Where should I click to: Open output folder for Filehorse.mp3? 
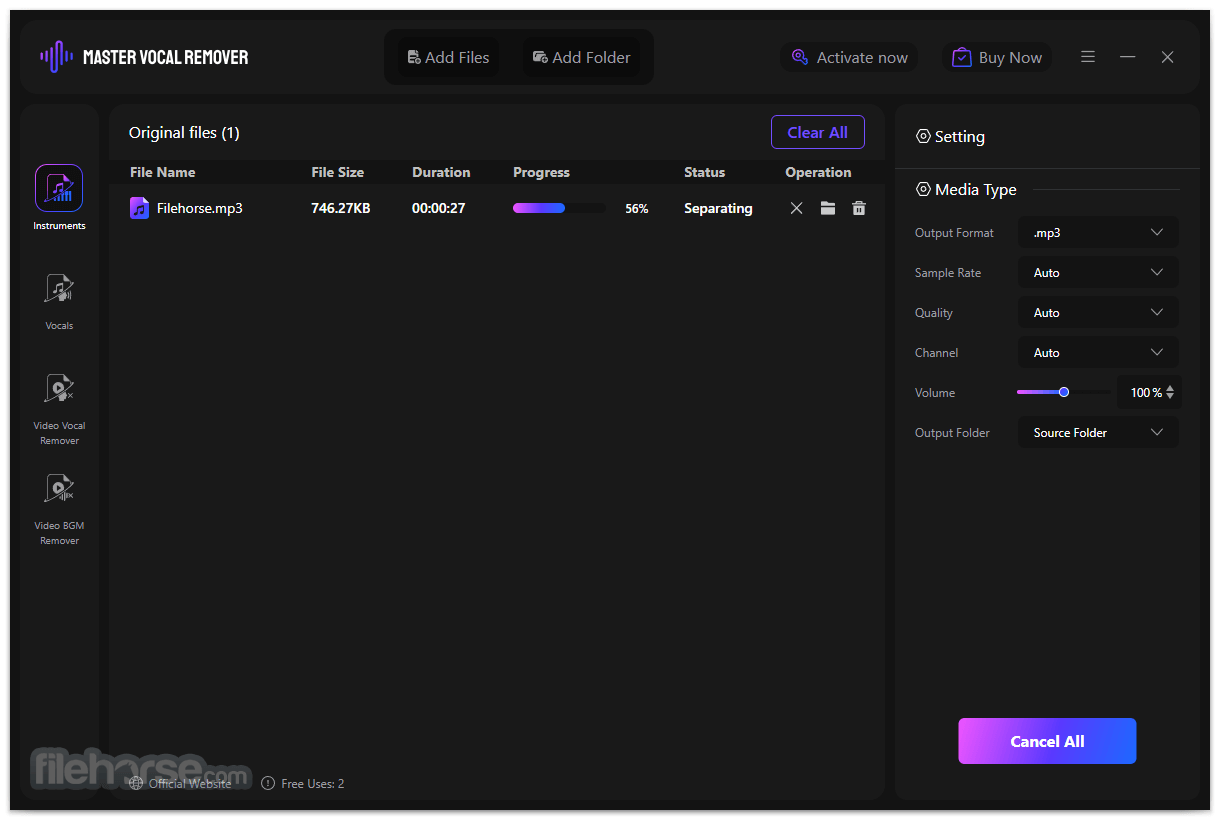(828, 208)
